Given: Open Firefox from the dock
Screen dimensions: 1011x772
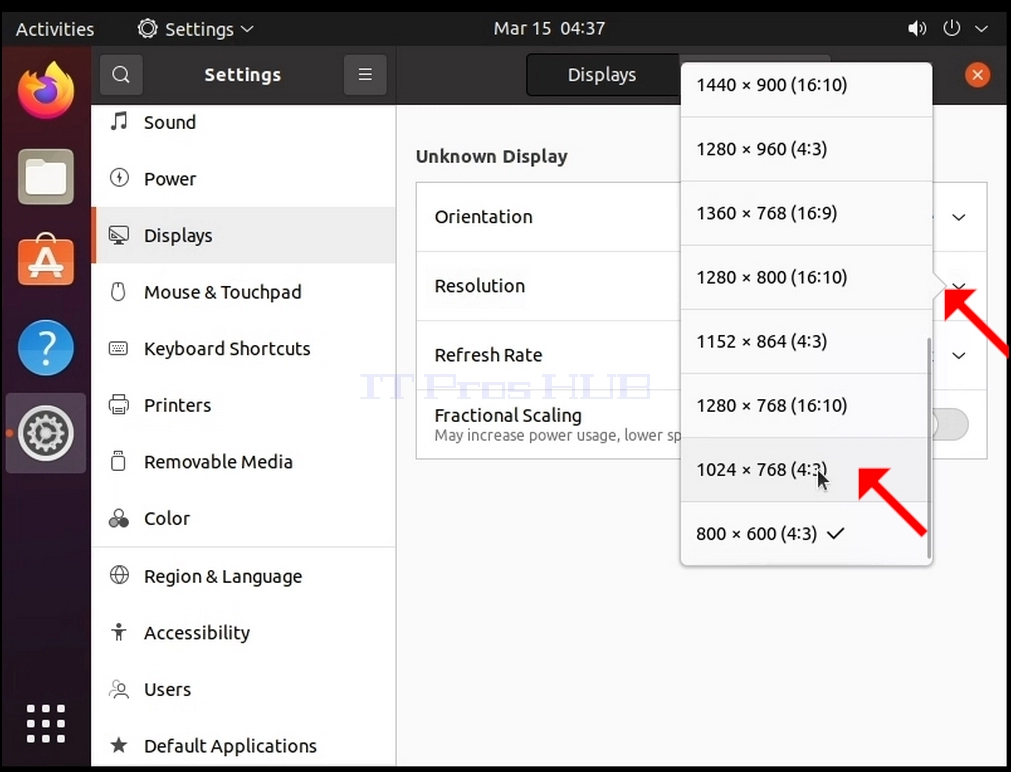Looking at the screenshot, I should tap(46, 90).
